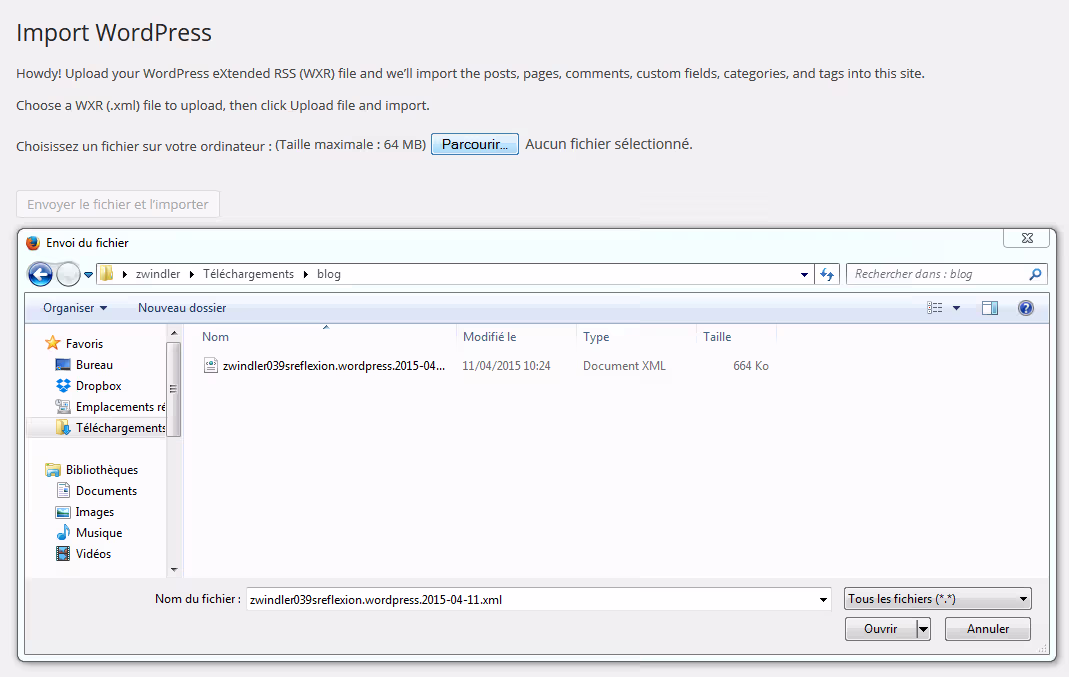Select Dropbox in the Favoris sidebar
This screenshot has height=677, width=1069.
pos(98,386)
